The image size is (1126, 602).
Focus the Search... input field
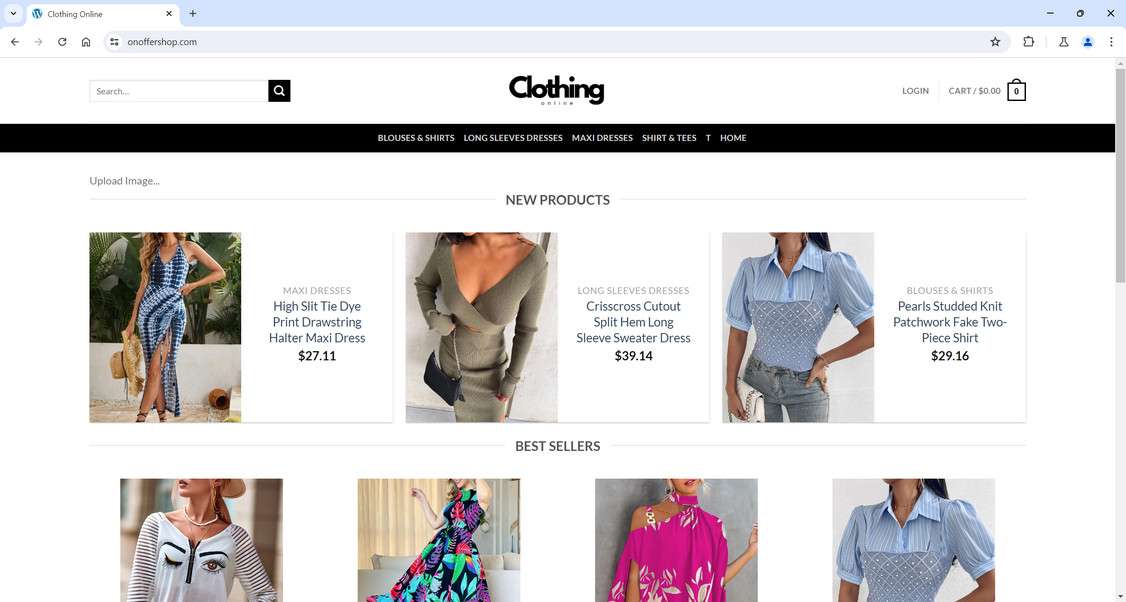pyautogui.click(x=179, y=91)
